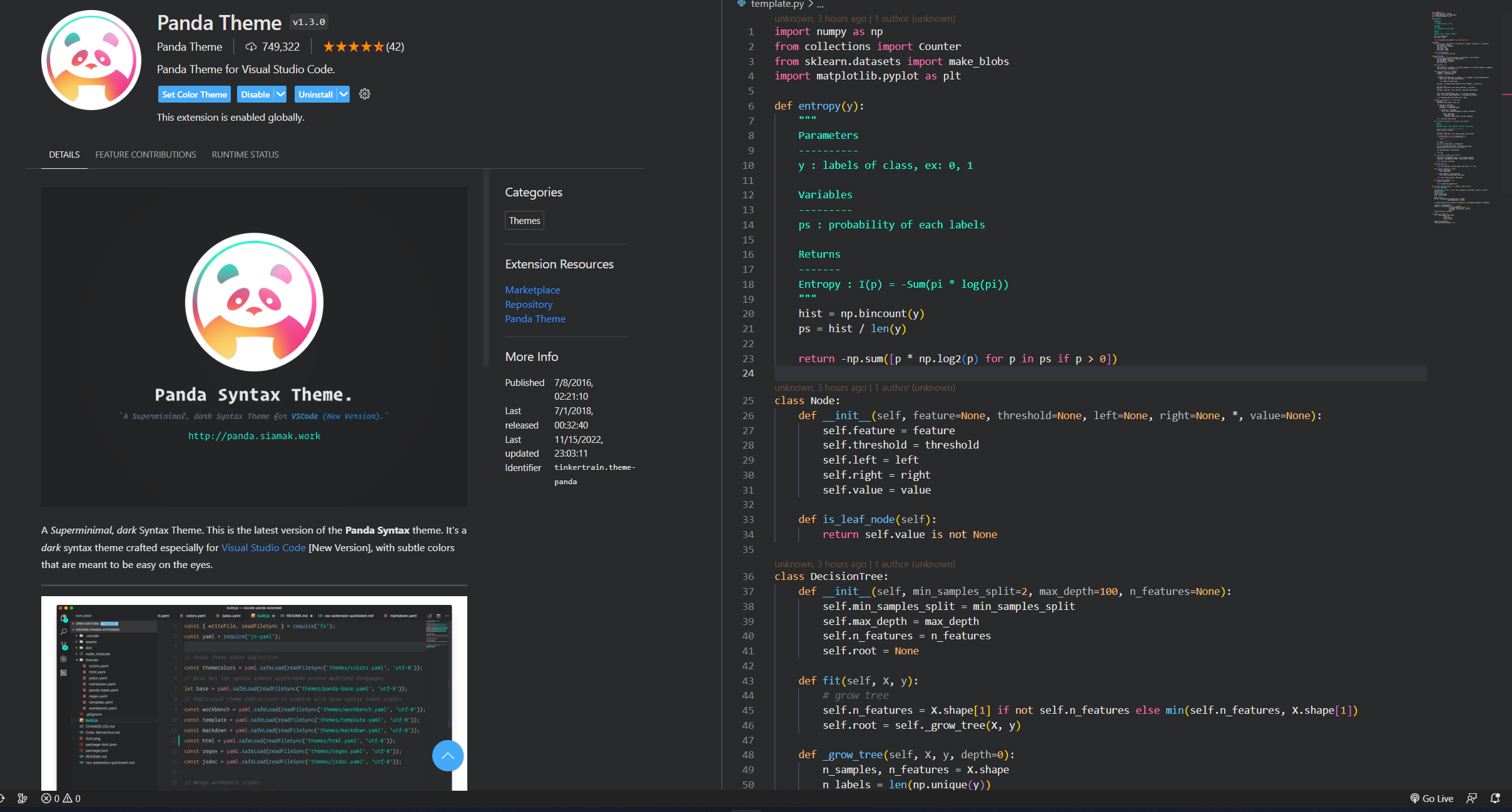Open the Runtime Status tab
Viewport: 1512px width, 812px height.
245,155
